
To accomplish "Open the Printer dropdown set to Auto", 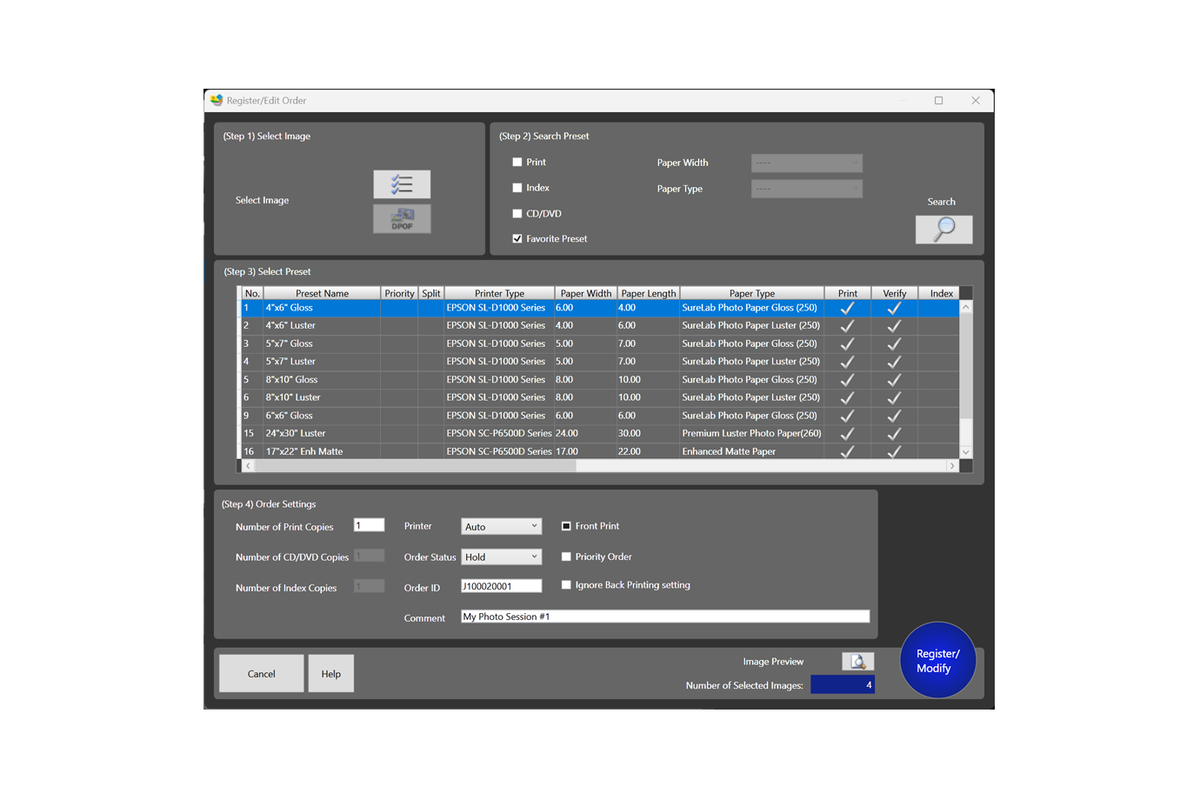I will point(501,526).
